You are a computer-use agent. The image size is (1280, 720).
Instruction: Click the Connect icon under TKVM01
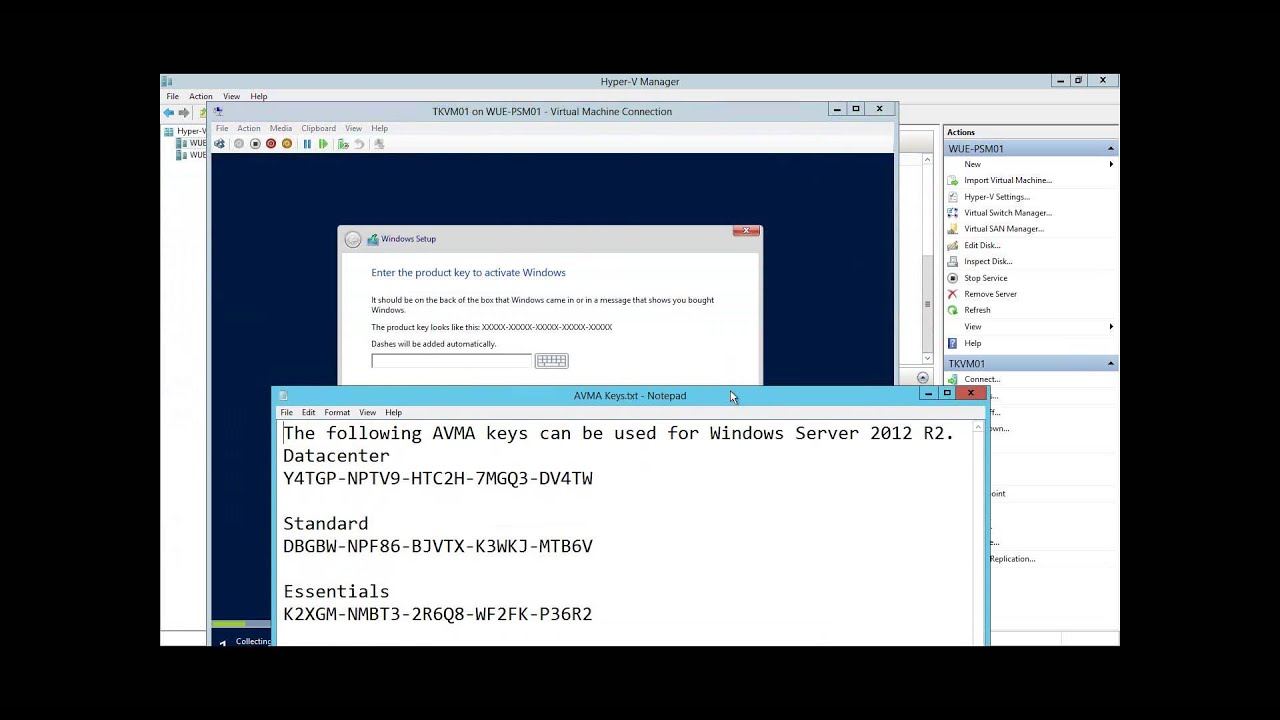point(953,379)
